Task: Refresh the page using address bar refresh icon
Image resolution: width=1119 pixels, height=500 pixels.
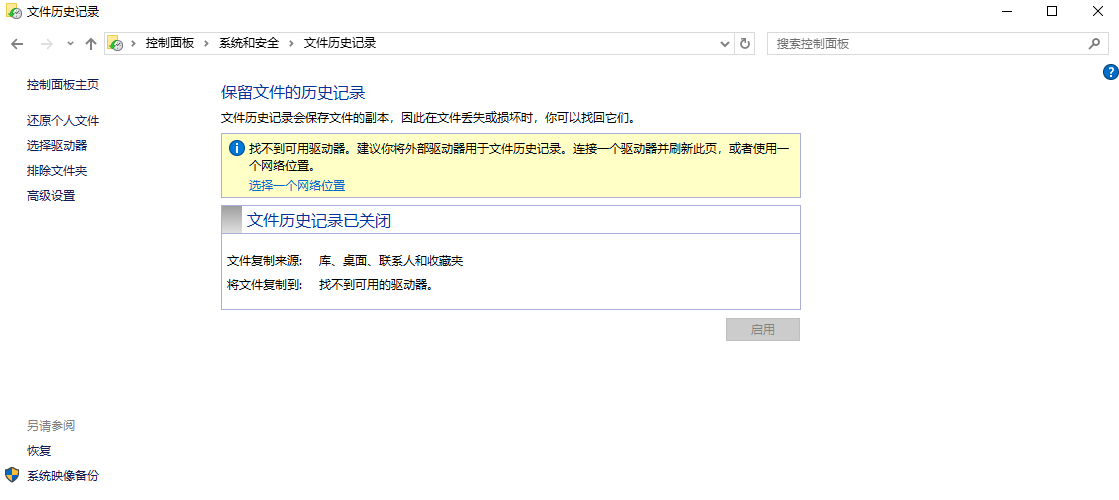Action: 744,44
